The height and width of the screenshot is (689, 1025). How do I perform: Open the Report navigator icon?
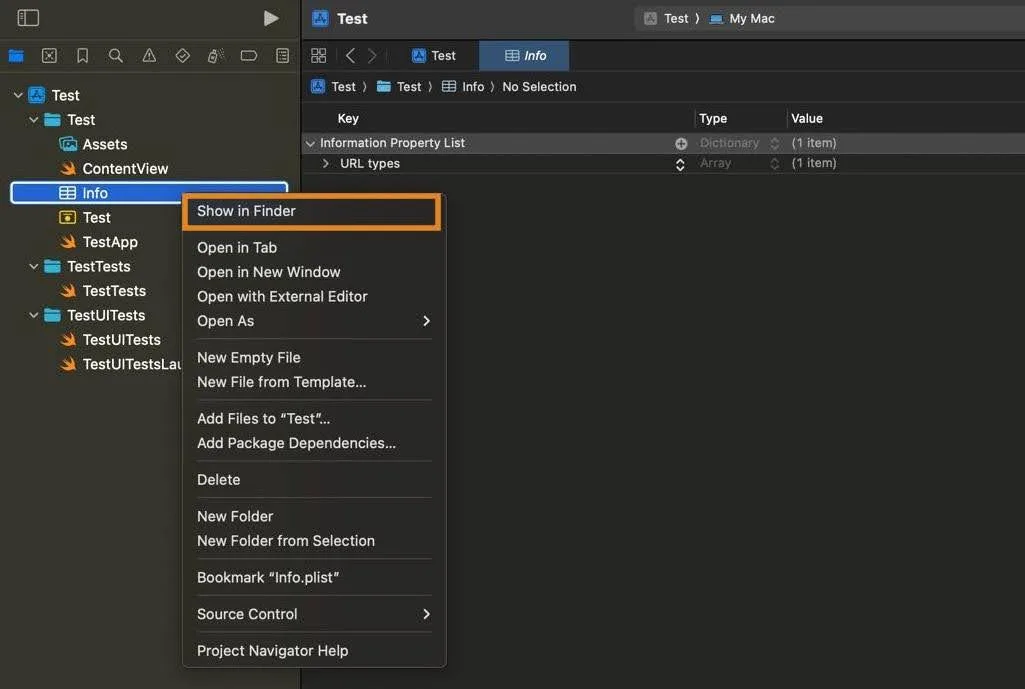coord(282,56)
